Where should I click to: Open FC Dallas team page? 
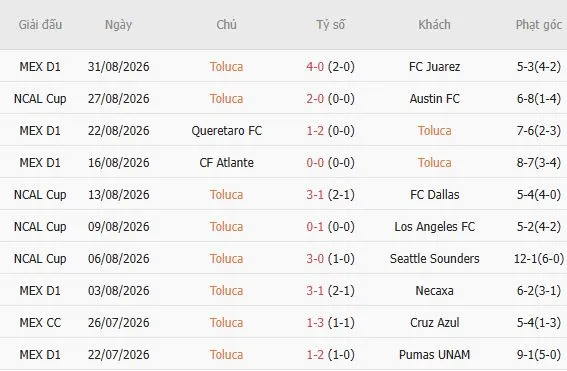click(x=434, y=195)
